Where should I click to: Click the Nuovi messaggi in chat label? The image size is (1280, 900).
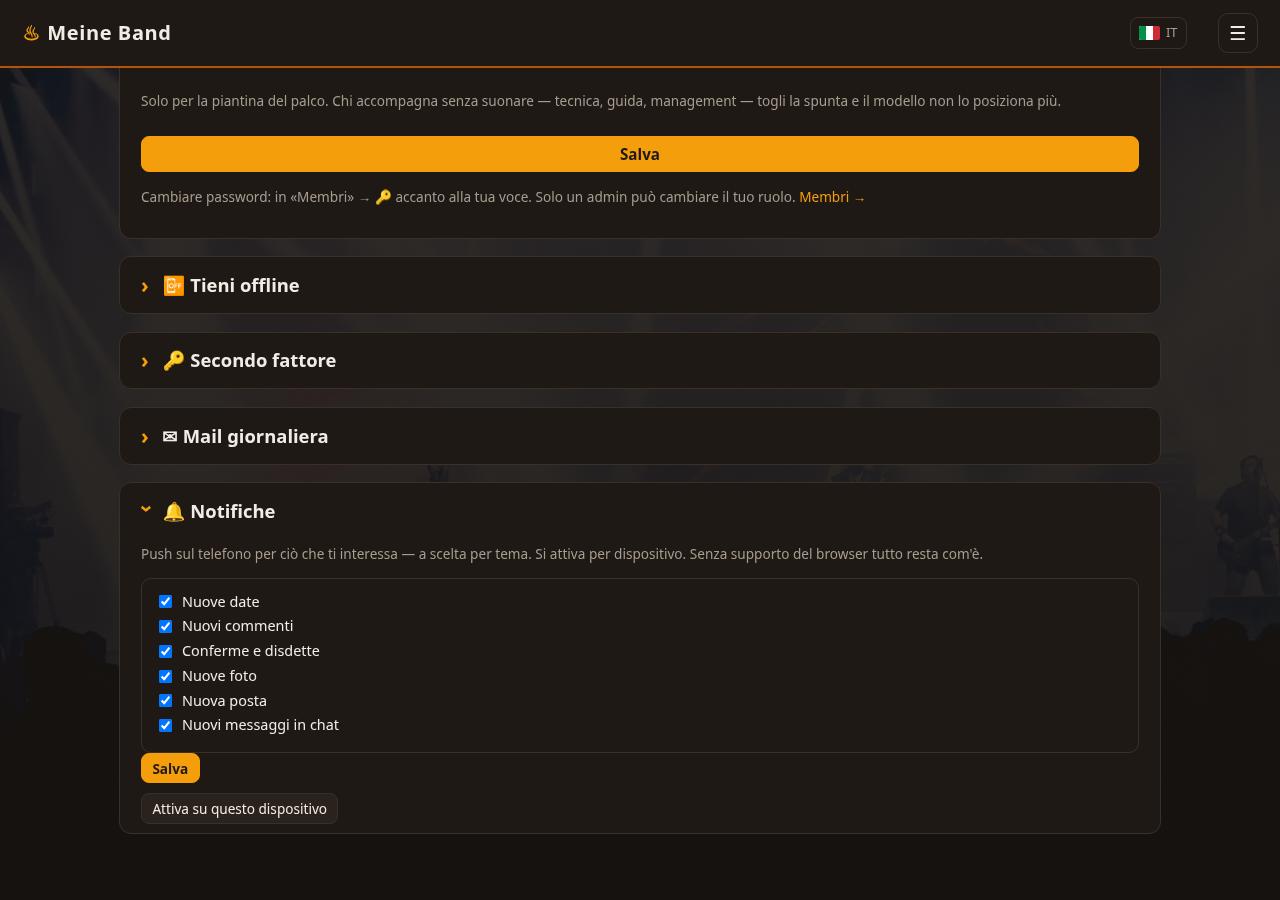coord(260,725)
